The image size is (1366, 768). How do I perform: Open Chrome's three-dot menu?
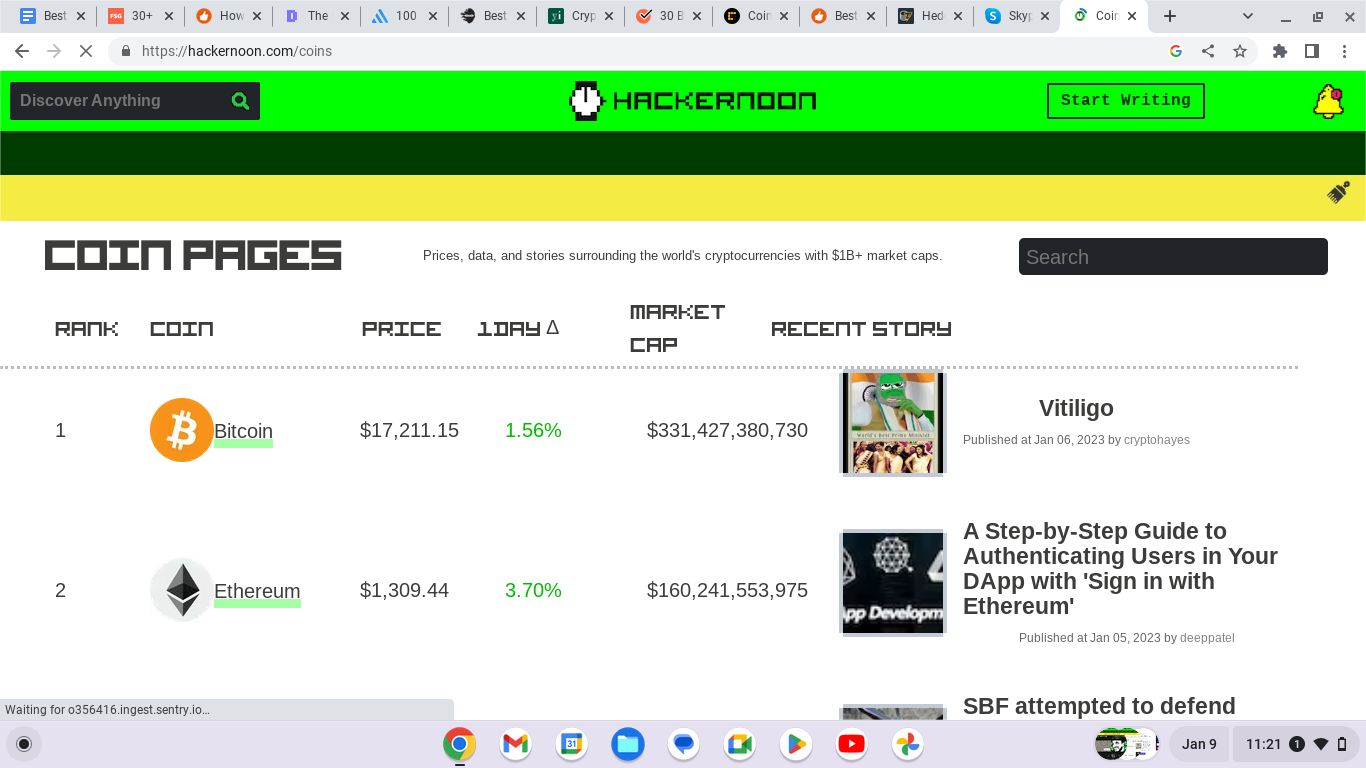coord(1344,50)
